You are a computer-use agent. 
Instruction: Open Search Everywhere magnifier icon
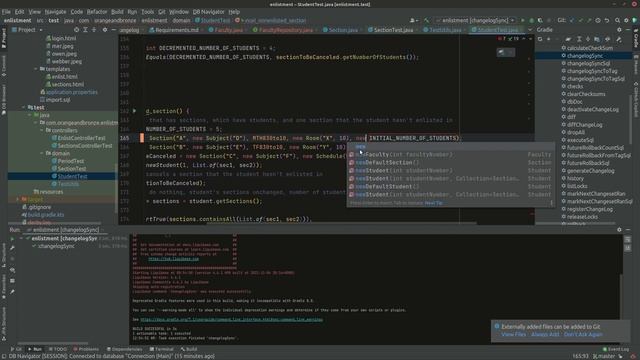click(x=617, y=20)
